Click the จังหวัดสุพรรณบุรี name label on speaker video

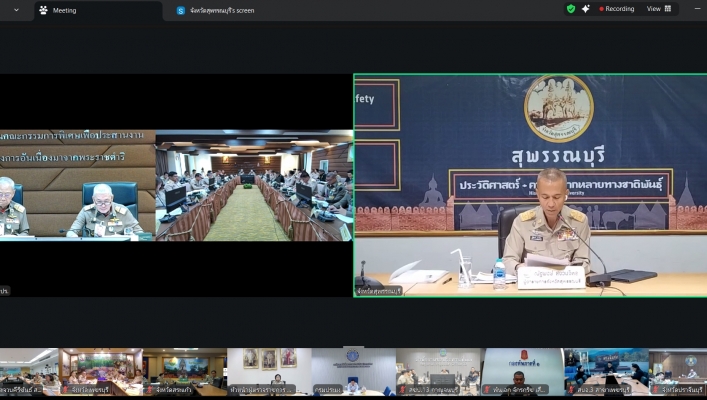(x=379, y=291)
